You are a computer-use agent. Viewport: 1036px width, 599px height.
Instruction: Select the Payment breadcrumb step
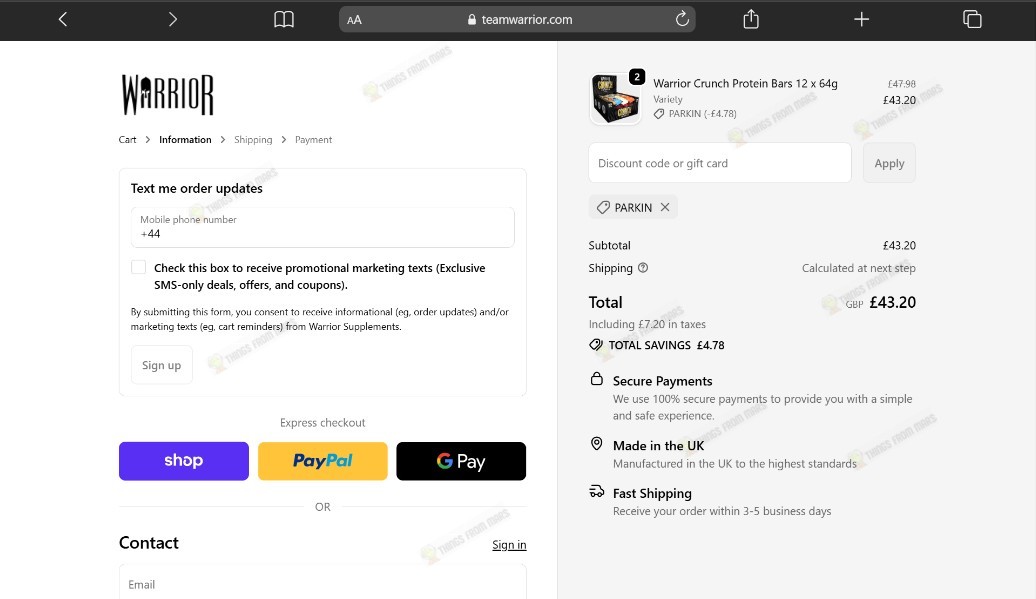313,139
